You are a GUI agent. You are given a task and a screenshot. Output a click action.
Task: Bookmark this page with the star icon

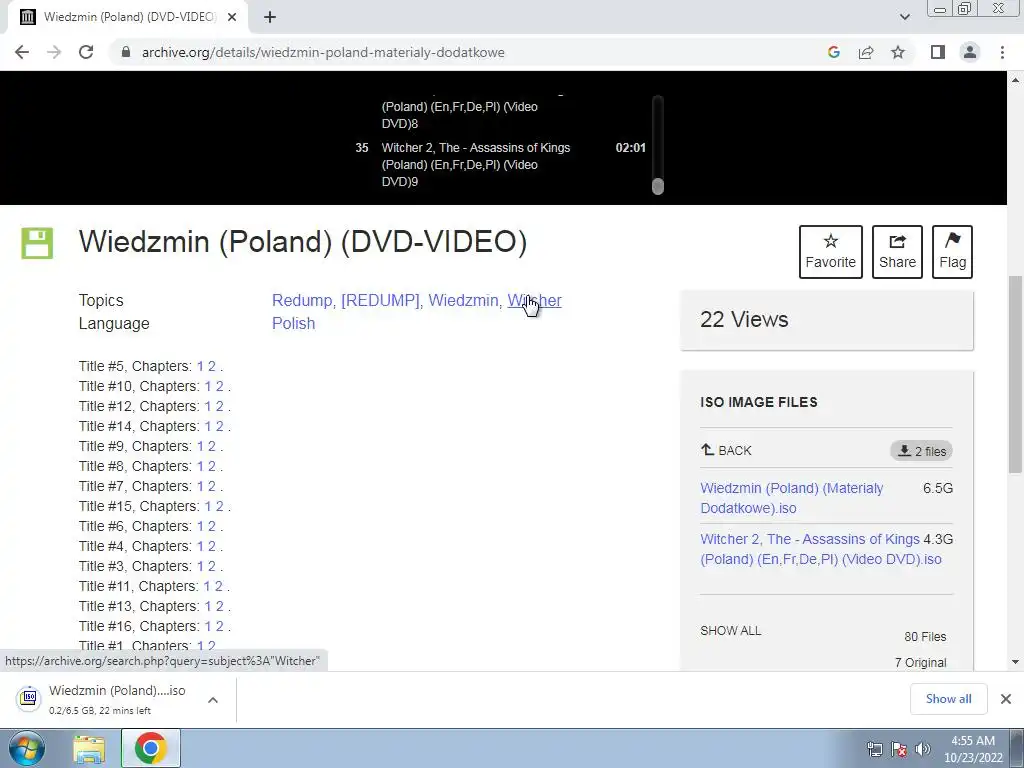point(898,52)
